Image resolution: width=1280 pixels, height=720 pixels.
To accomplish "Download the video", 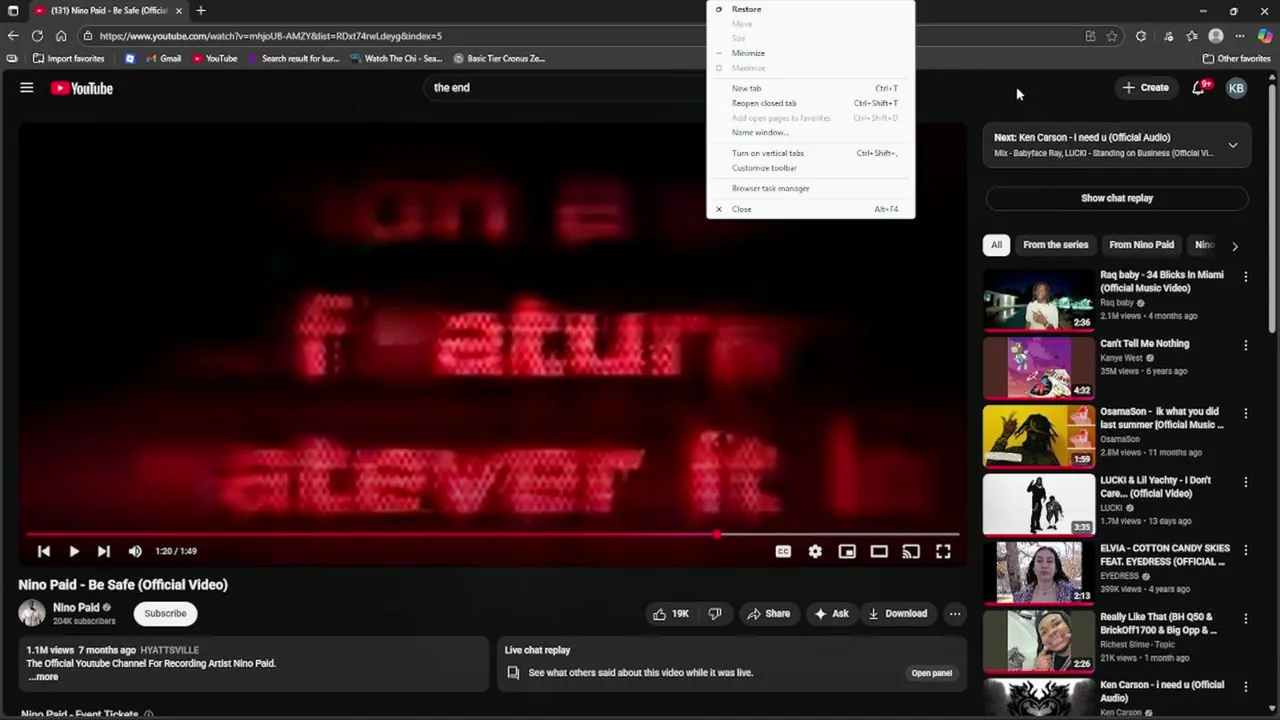I will point(898,614).
